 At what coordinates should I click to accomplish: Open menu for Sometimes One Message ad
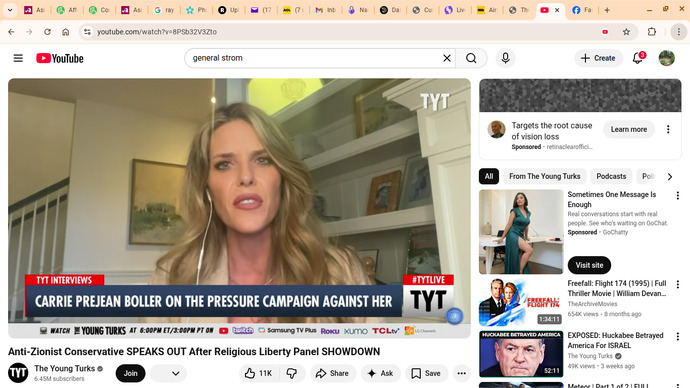[x=677, y=195]
